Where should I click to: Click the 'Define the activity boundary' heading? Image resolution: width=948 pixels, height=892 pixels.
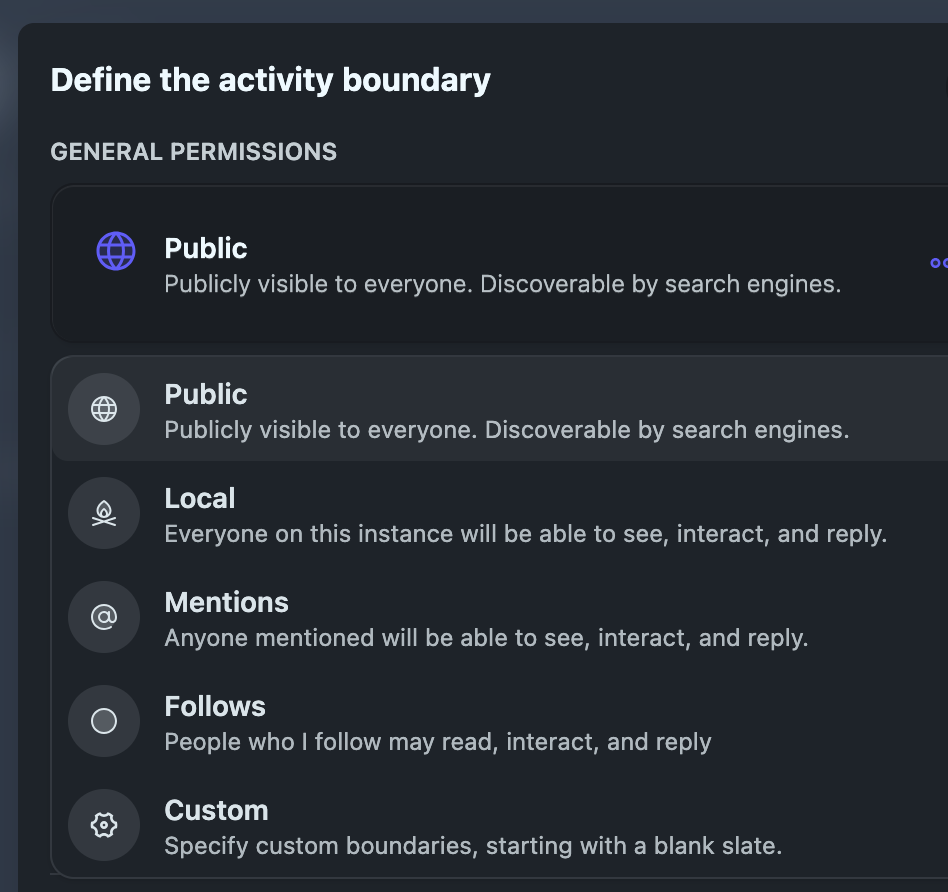click(271, 80)
